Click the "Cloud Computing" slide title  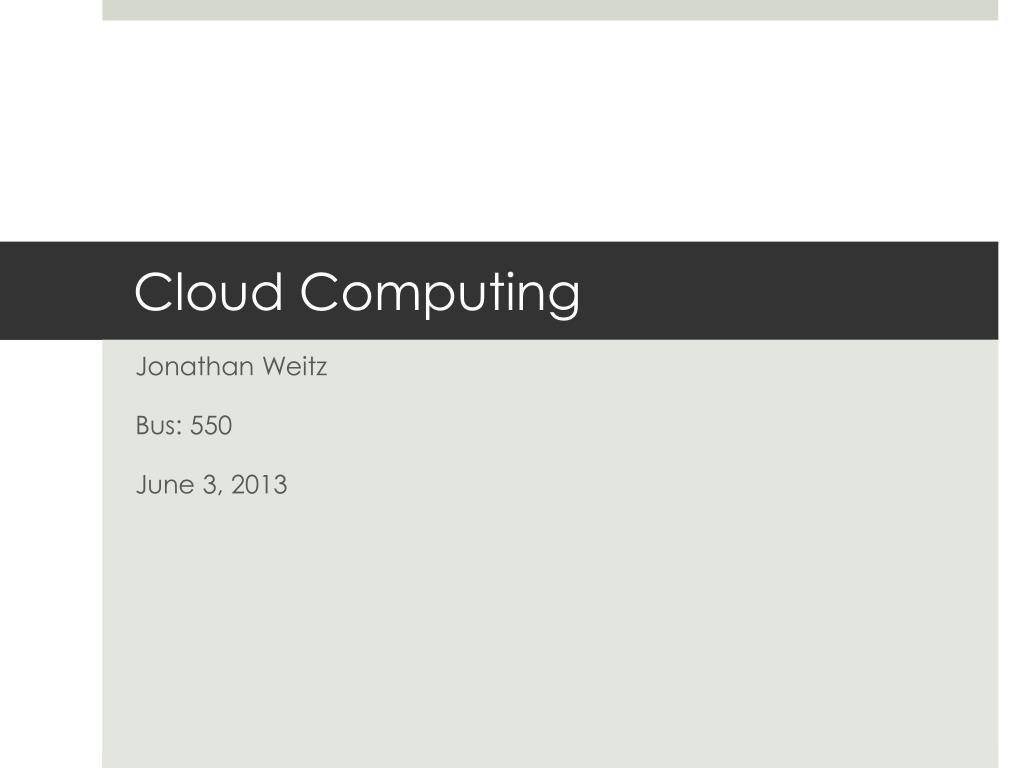[x=357, y=293]
